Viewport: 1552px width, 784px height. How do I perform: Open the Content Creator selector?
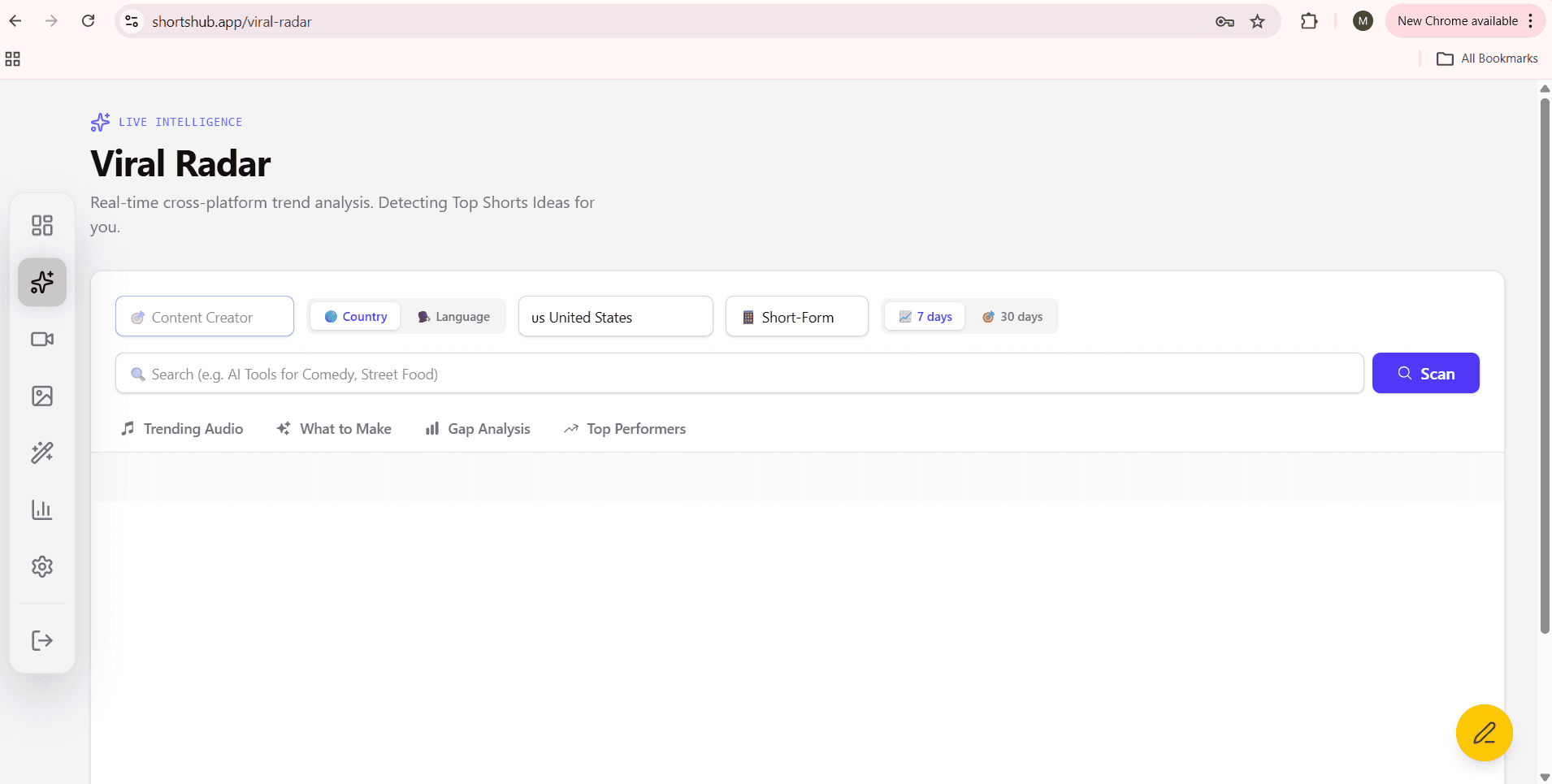point(205,317)
